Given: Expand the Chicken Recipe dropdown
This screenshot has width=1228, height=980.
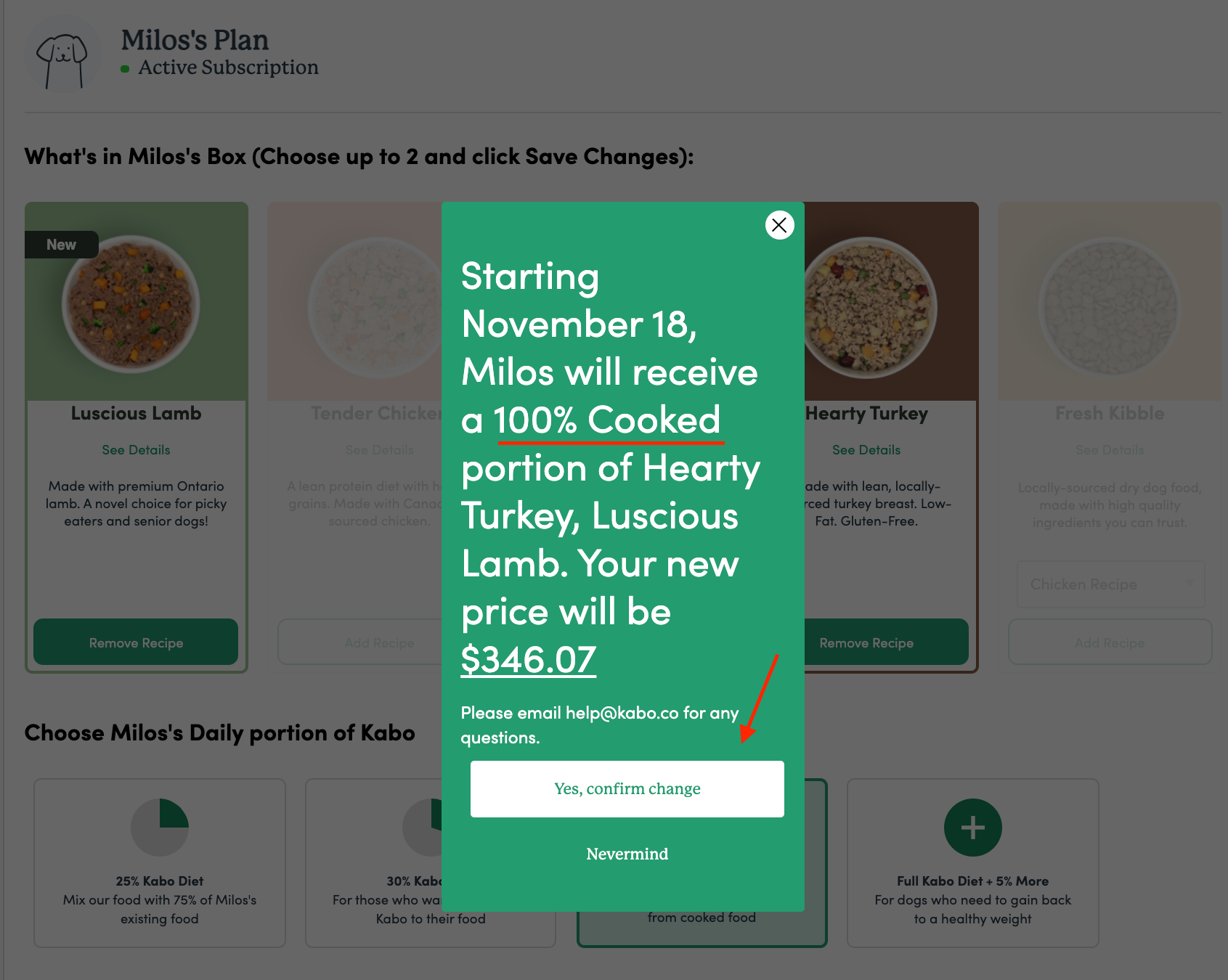Looking at the screenshot, I should (1110, 584).
